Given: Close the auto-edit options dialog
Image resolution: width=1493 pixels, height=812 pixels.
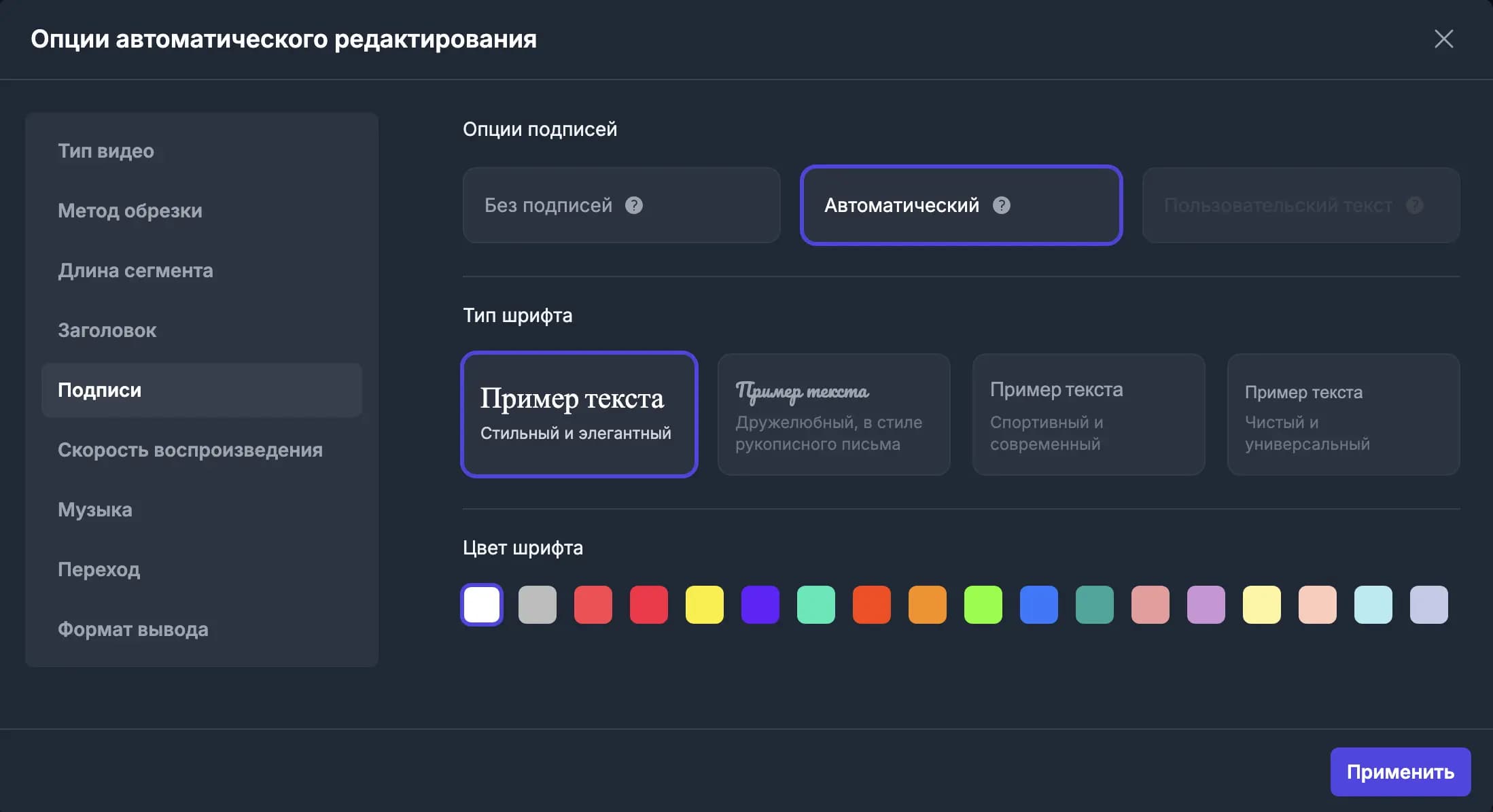Looking at the screenshot, I should pyautogui.click(x=1443, y=39).
